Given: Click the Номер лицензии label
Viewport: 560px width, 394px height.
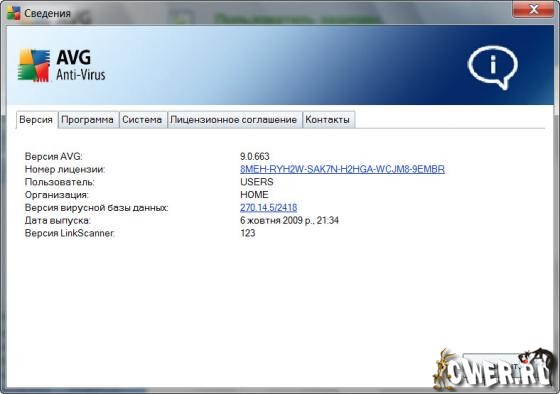Looking at the screenshot, I should [65, 169].
